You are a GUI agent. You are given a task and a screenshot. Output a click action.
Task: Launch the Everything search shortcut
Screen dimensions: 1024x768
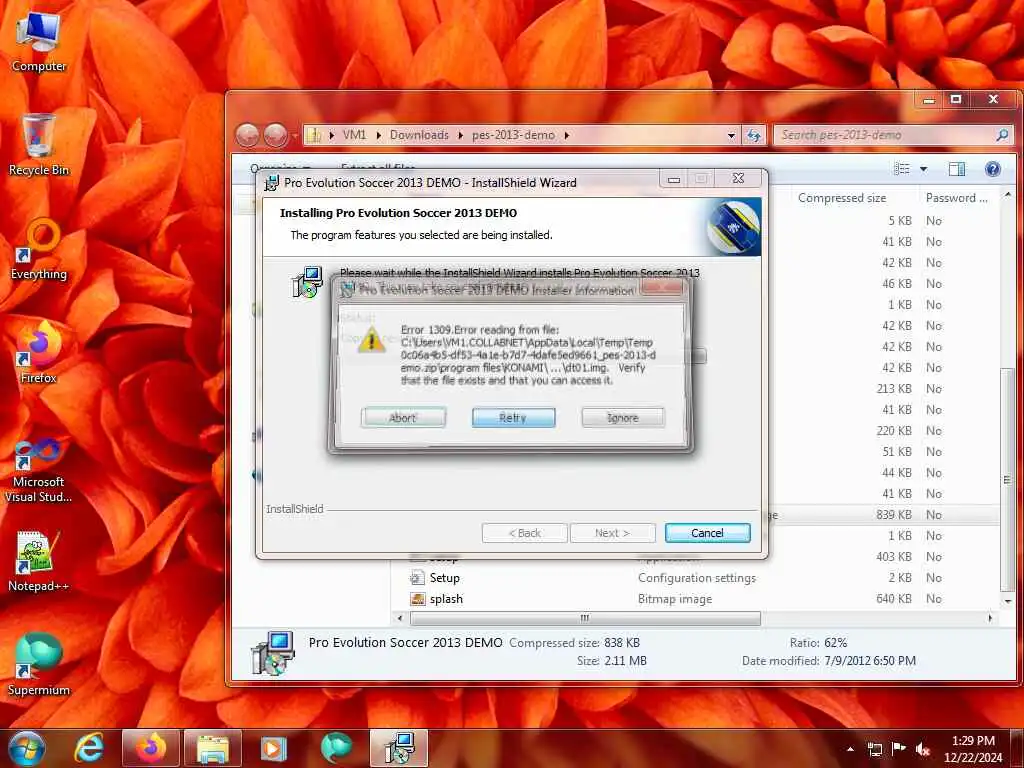point(39,249)
